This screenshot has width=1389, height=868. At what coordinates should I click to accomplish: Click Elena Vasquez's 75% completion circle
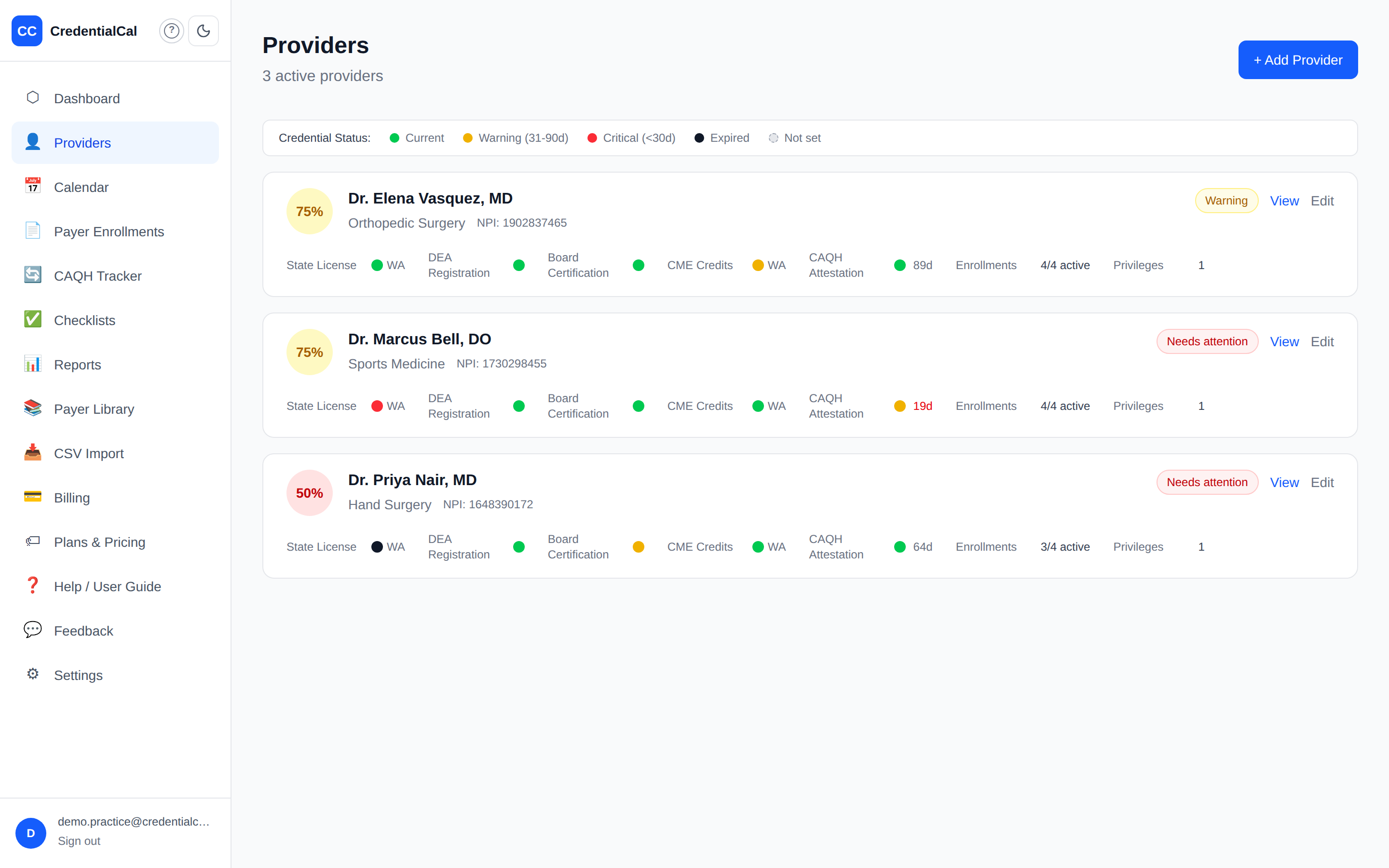tap(309, 211)
